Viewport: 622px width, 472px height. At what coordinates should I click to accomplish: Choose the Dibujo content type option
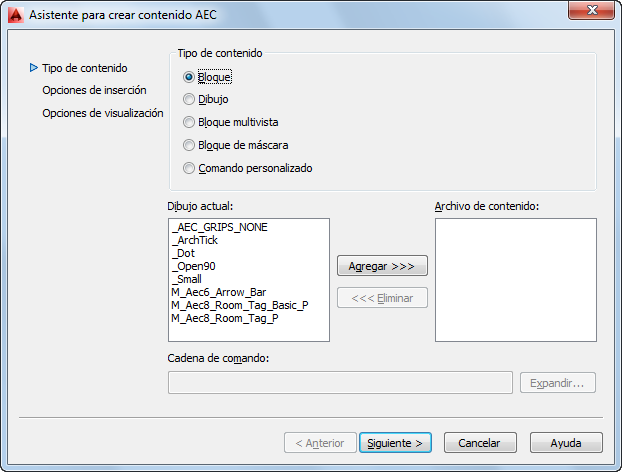(x=189, y=99)
